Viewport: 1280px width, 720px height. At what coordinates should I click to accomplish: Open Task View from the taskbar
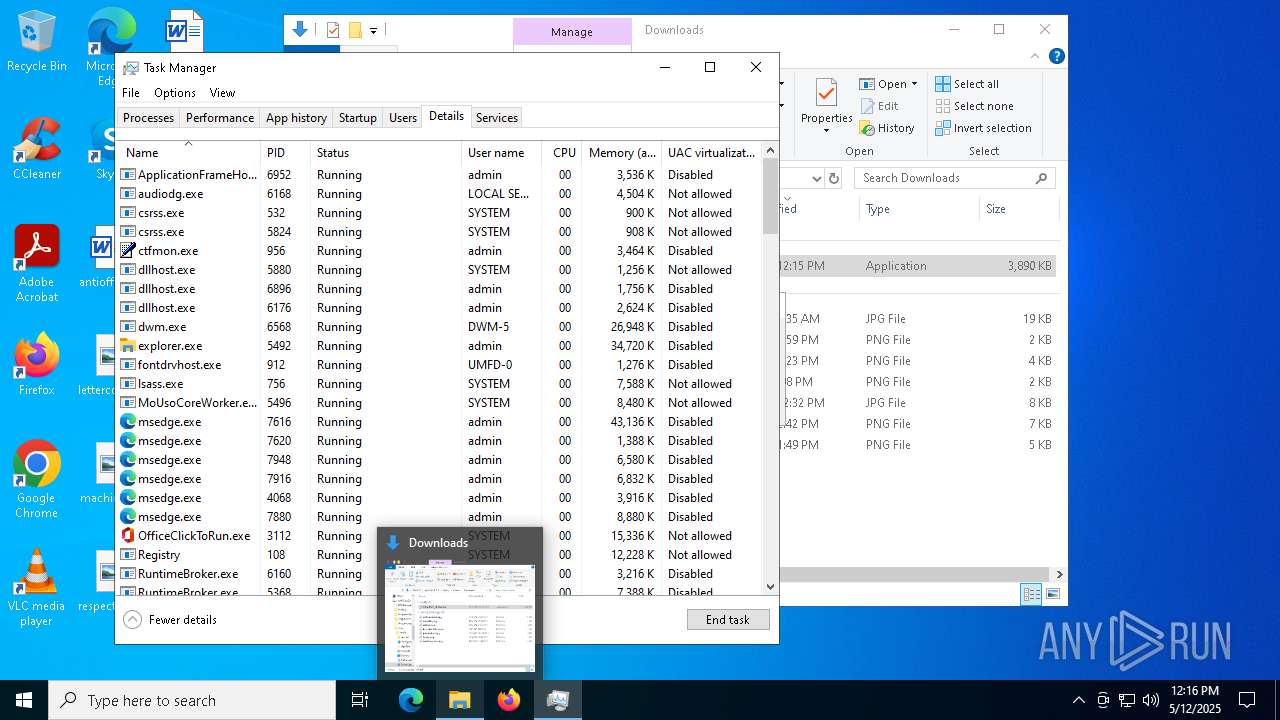coord(360,700)
